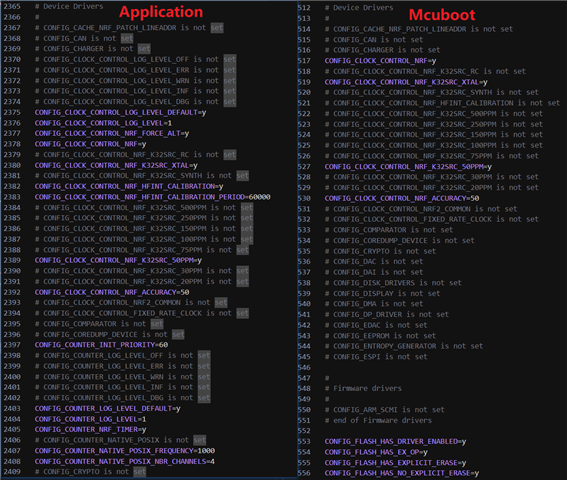Select CONFIG_FLASH_HAS_DRIVER_ENABLED=y line
567x480 pixels.
tap(395, 442)
